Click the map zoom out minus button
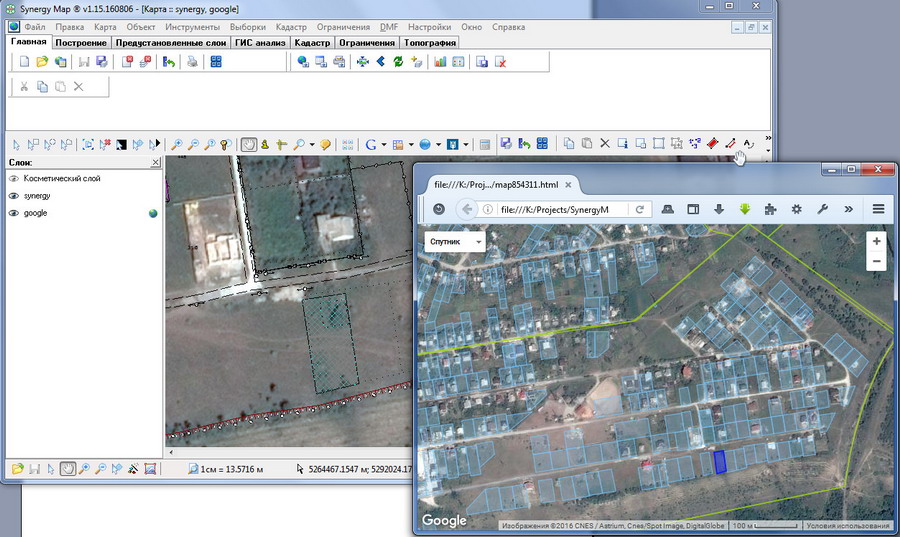This screenshot has height=537, width=900. [876, 261]
